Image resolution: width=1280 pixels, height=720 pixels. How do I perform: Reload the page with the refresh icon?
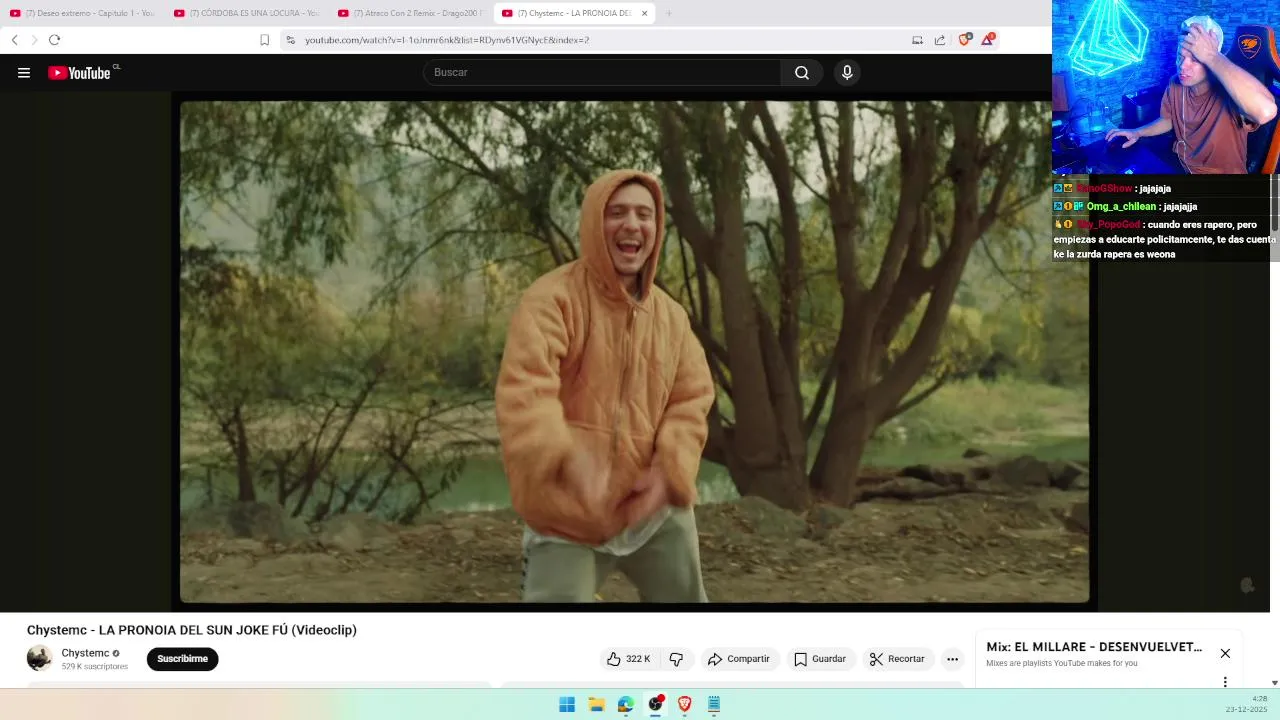click(54, 40)
